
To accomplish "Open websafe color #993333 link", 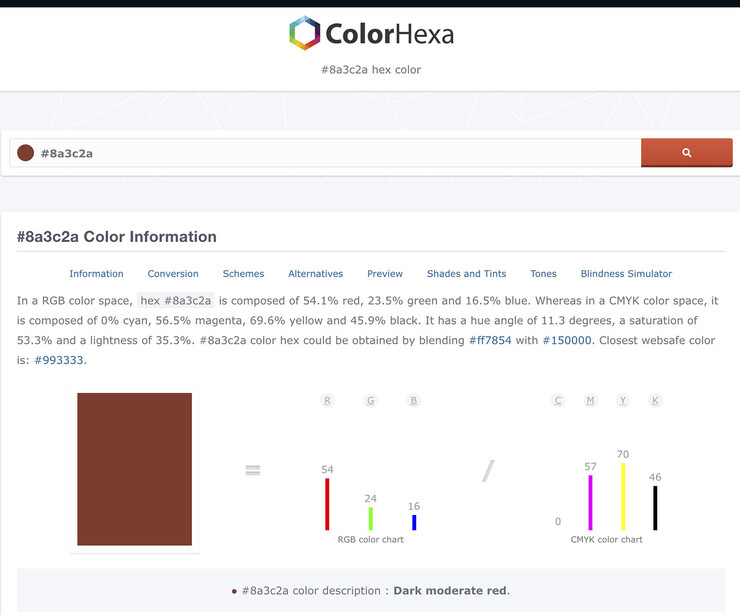I will pos(59,360).
